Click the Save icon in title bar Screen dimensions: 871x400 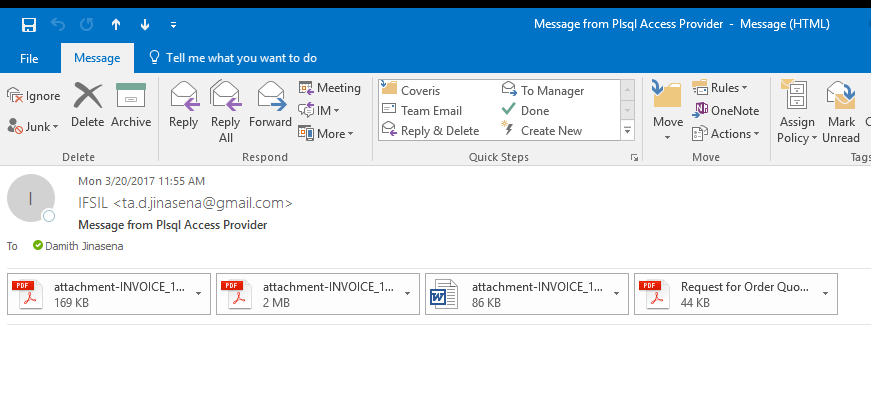click(x=29, y=23)
